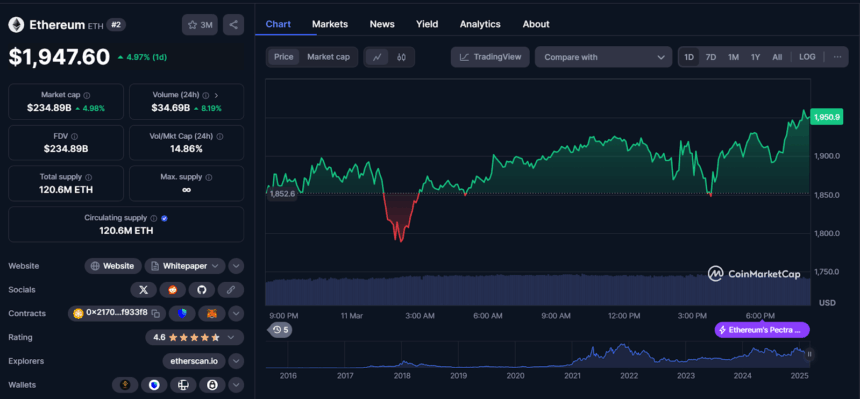Set chart range to 1M
This screenshot has height=399, width=860.
(733, 57)
